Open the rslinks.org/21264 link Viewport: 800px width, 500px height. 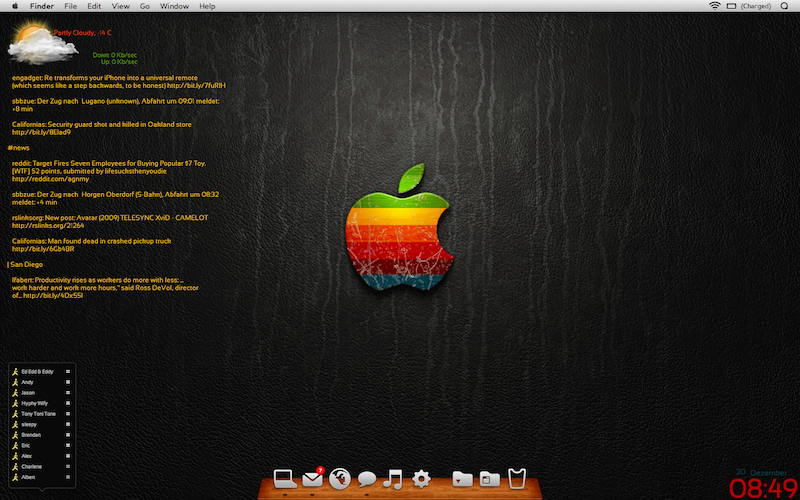click(48, 226)
